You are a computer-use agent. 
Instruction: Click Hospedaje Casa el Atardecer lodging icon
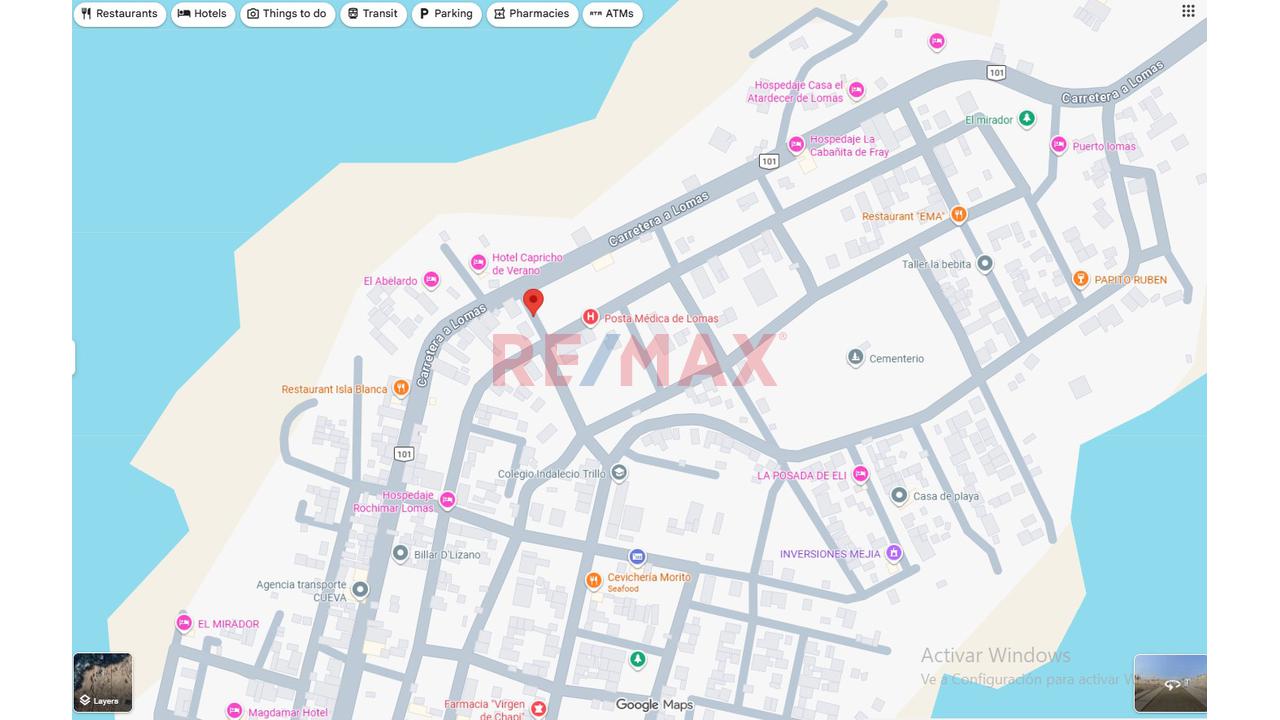click(x=855, y=91)
